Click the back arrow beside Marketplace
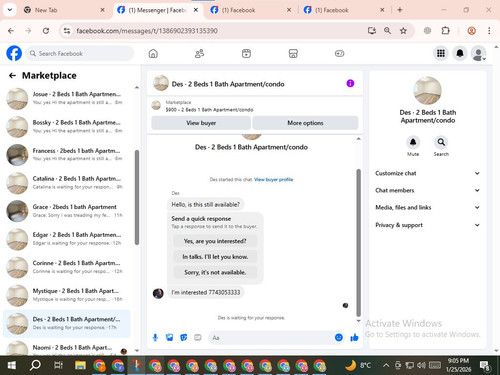Image resolution: width=500 pixels, height=375 pixels. click(x=12, y=76)
